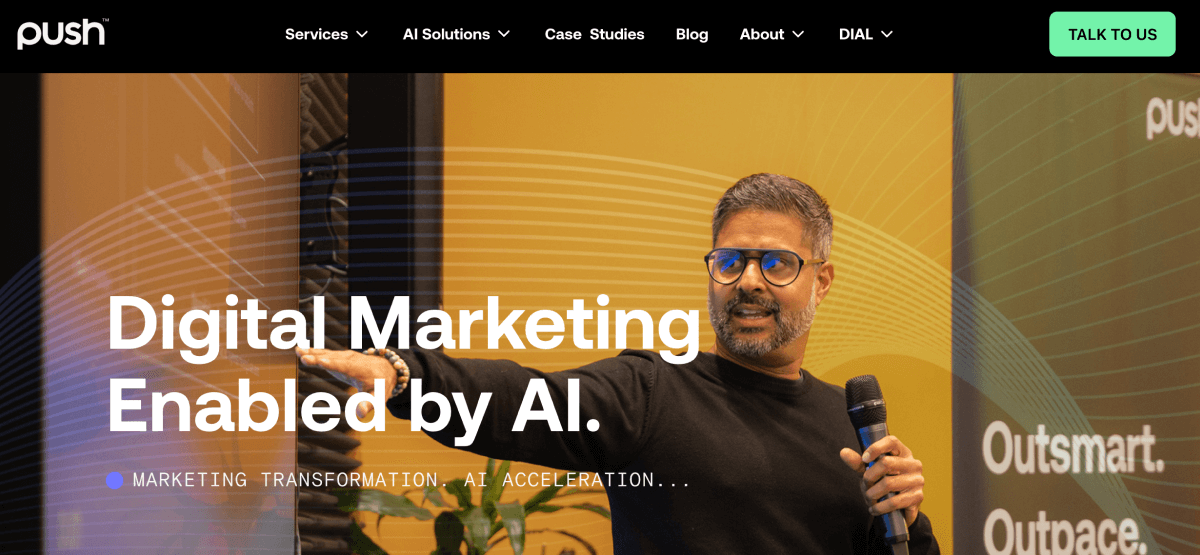Click the green TALK TO US button
Screen dimensions: 1200x555
[1112, 34]
